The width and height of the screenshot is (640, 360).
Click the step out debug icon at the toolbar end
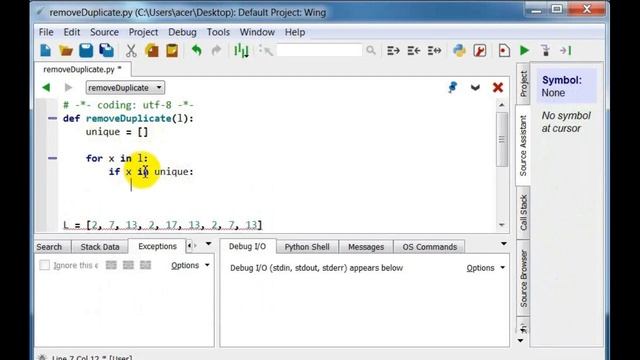(566, 51)
